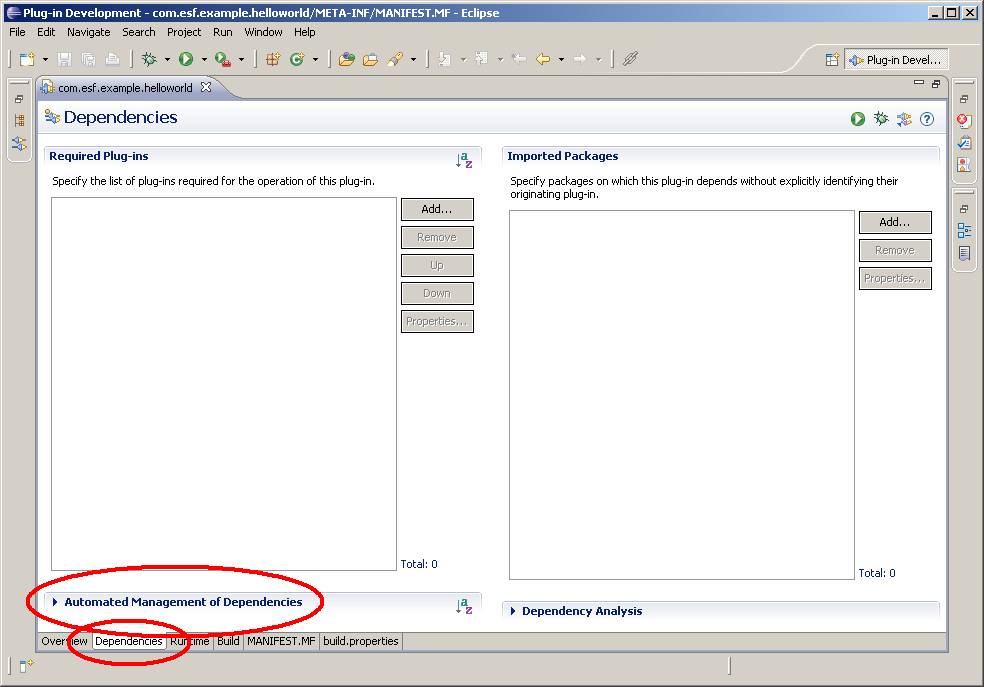
Task: Toggle alphabetical sort for Automated Management section
Action: (x=464, y=606)
